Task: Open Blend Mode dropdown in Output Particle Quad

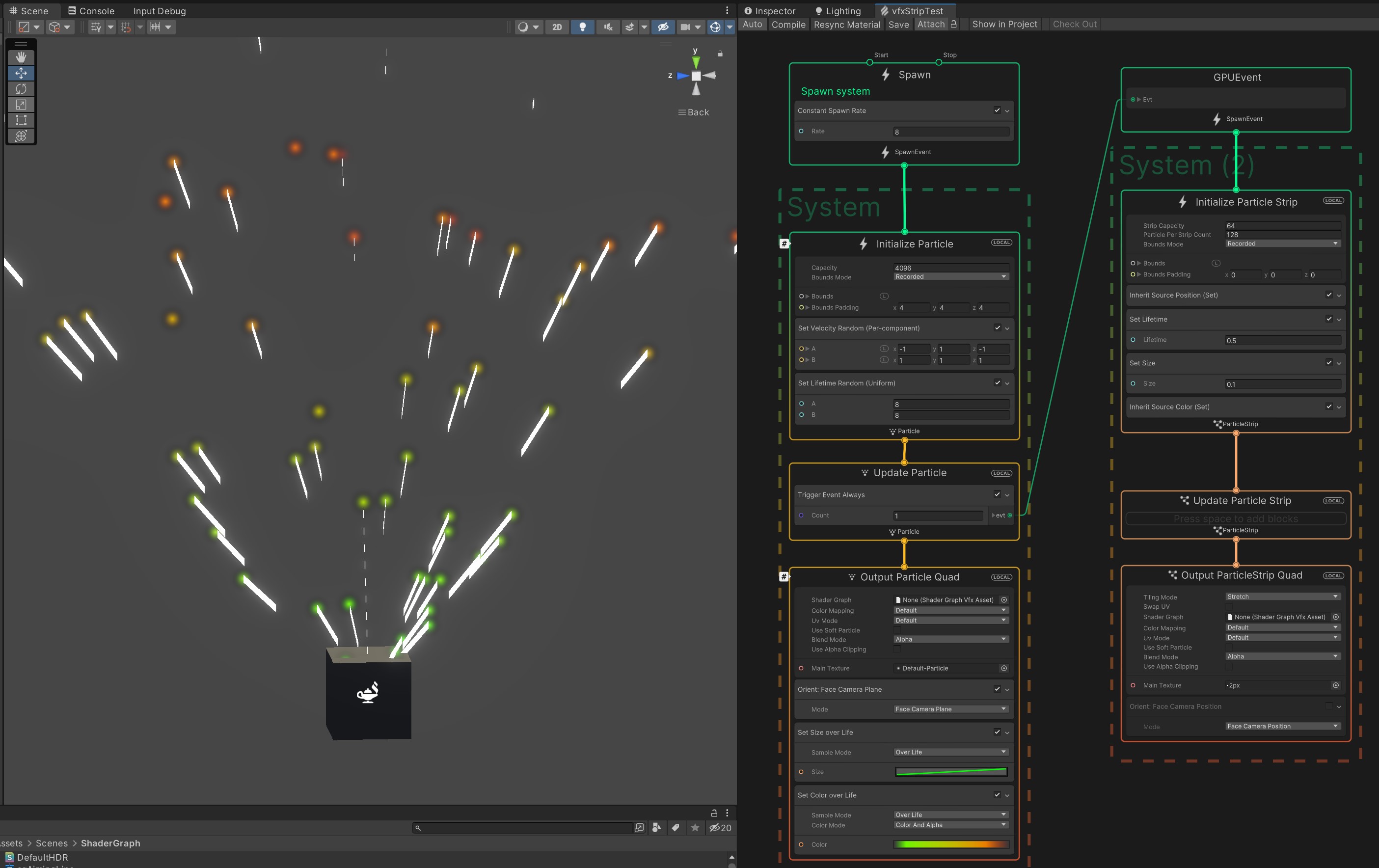Action: (x=950, y=640)
